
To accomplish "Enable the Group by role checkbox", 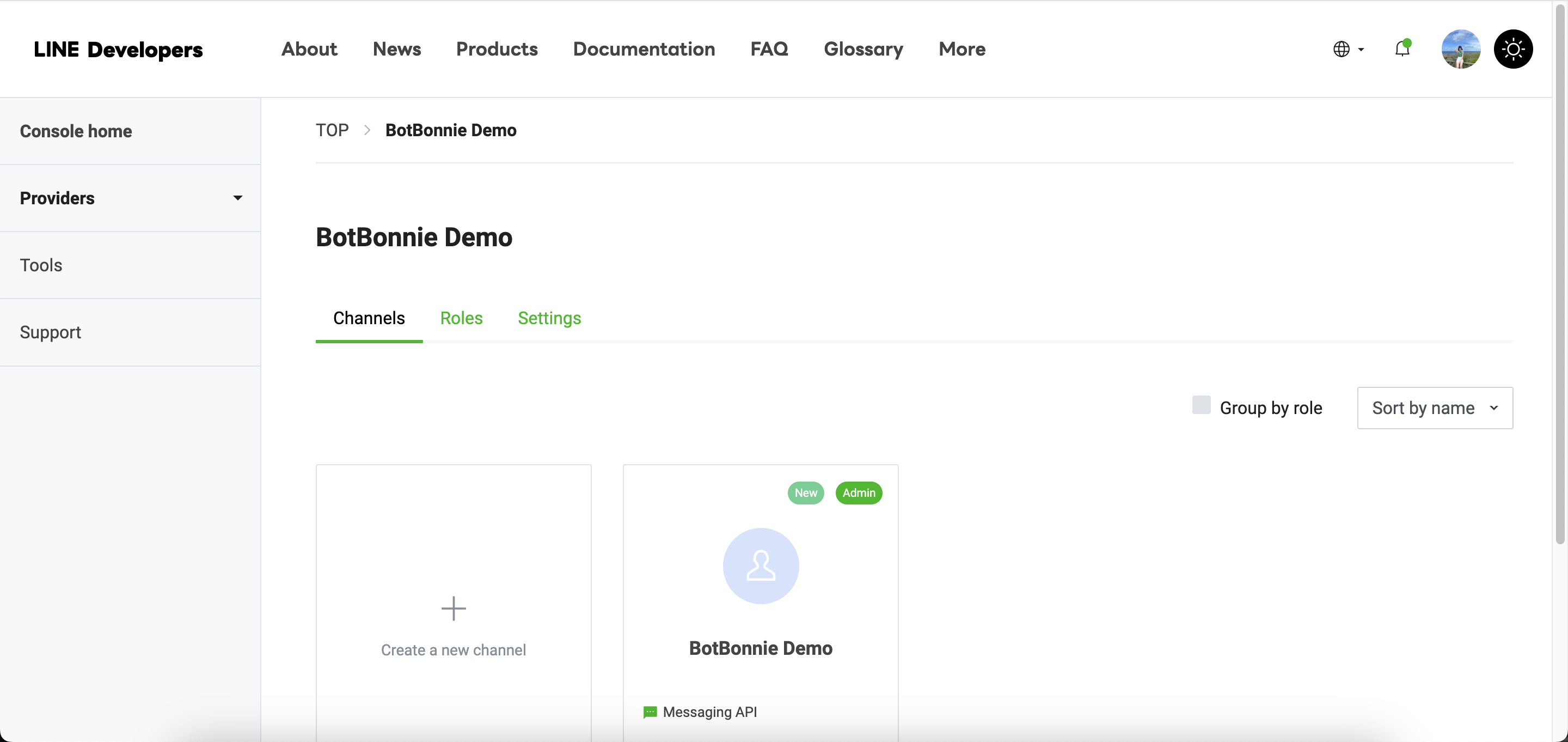I will point(1201,405).
